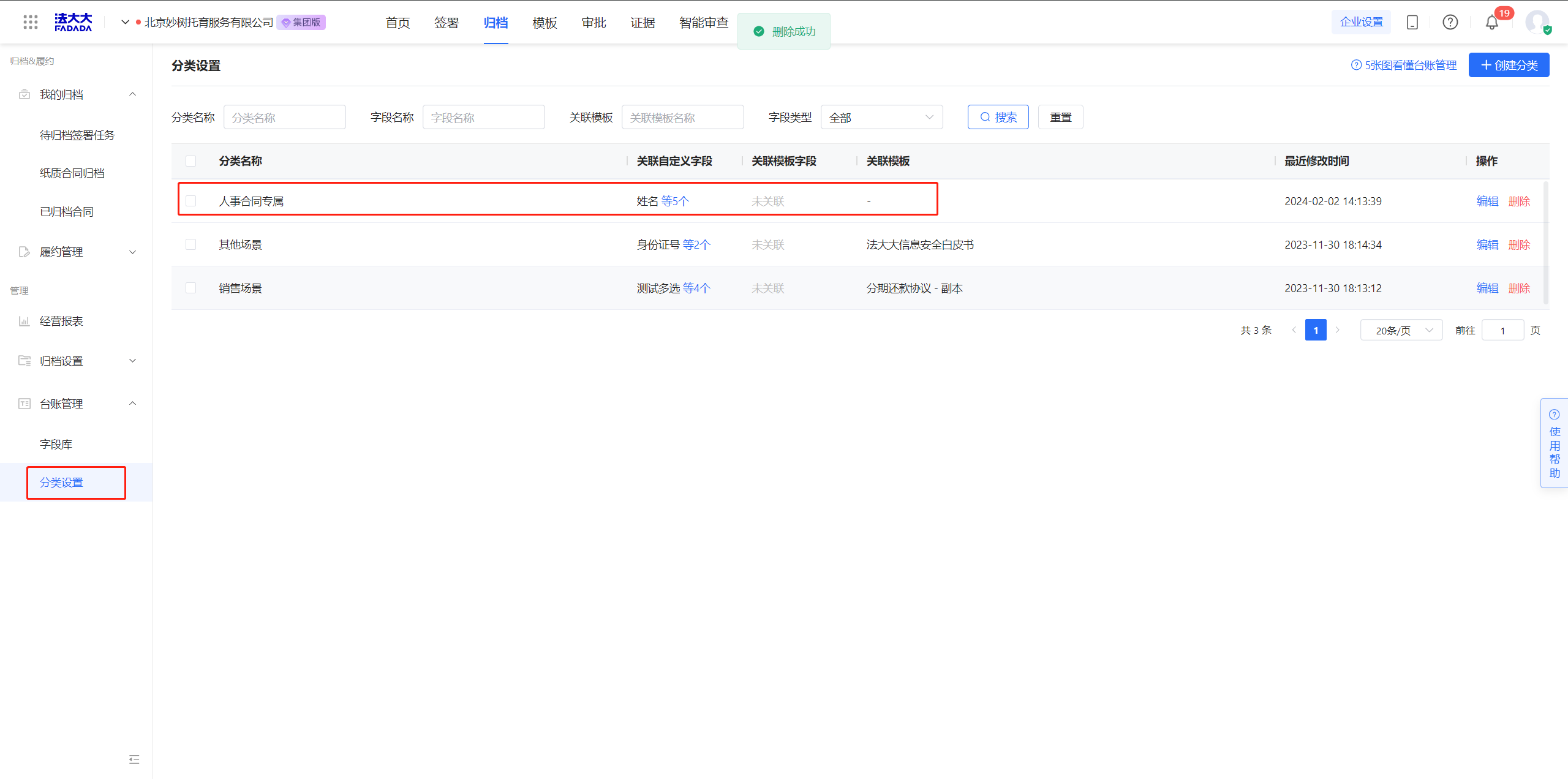Click 编辑 for 销售场景
Screen dimensions: 1568x779
pos(1488,288)
